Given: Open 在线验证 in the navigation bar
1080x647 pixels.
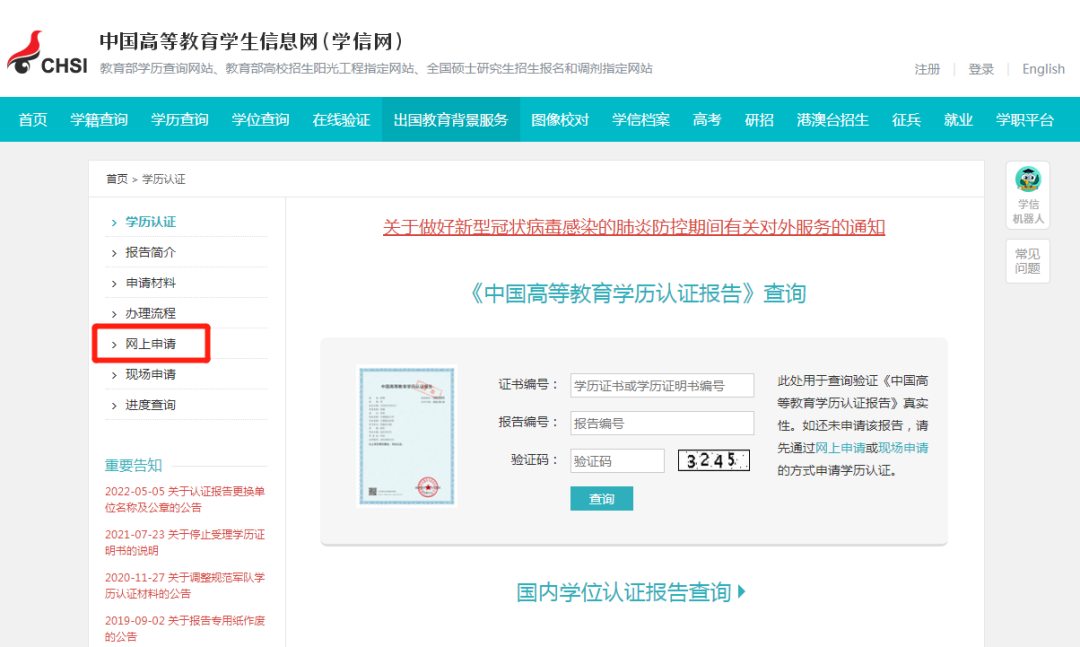Looking at the screenshot, I should (x=341, y=120).
